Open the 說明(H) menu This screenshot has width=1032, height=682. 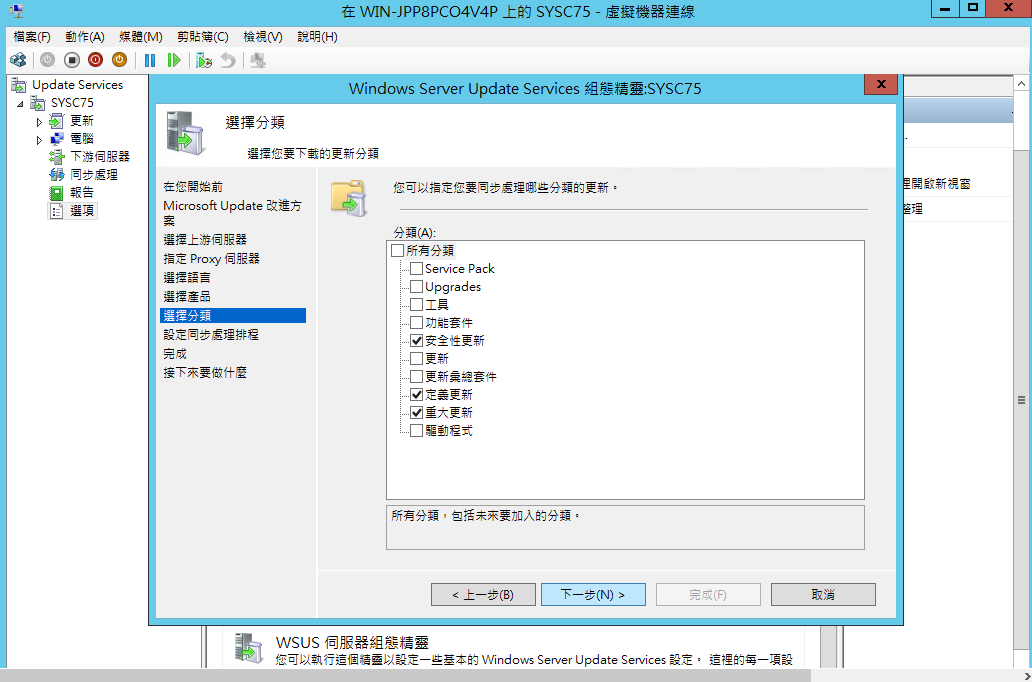click(317, 37)
